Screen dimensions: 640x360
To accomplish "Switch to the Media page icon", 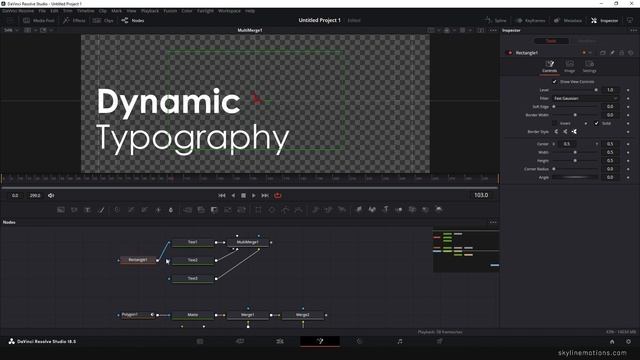I will pyautogui.click(x=200, y=341).
